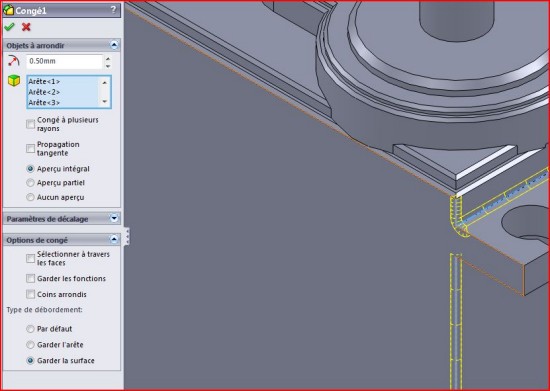This screenshot has width=550, height=391.
Task: Enable Congé à plusieurs rayons checkbox
Action: [31, 124]
